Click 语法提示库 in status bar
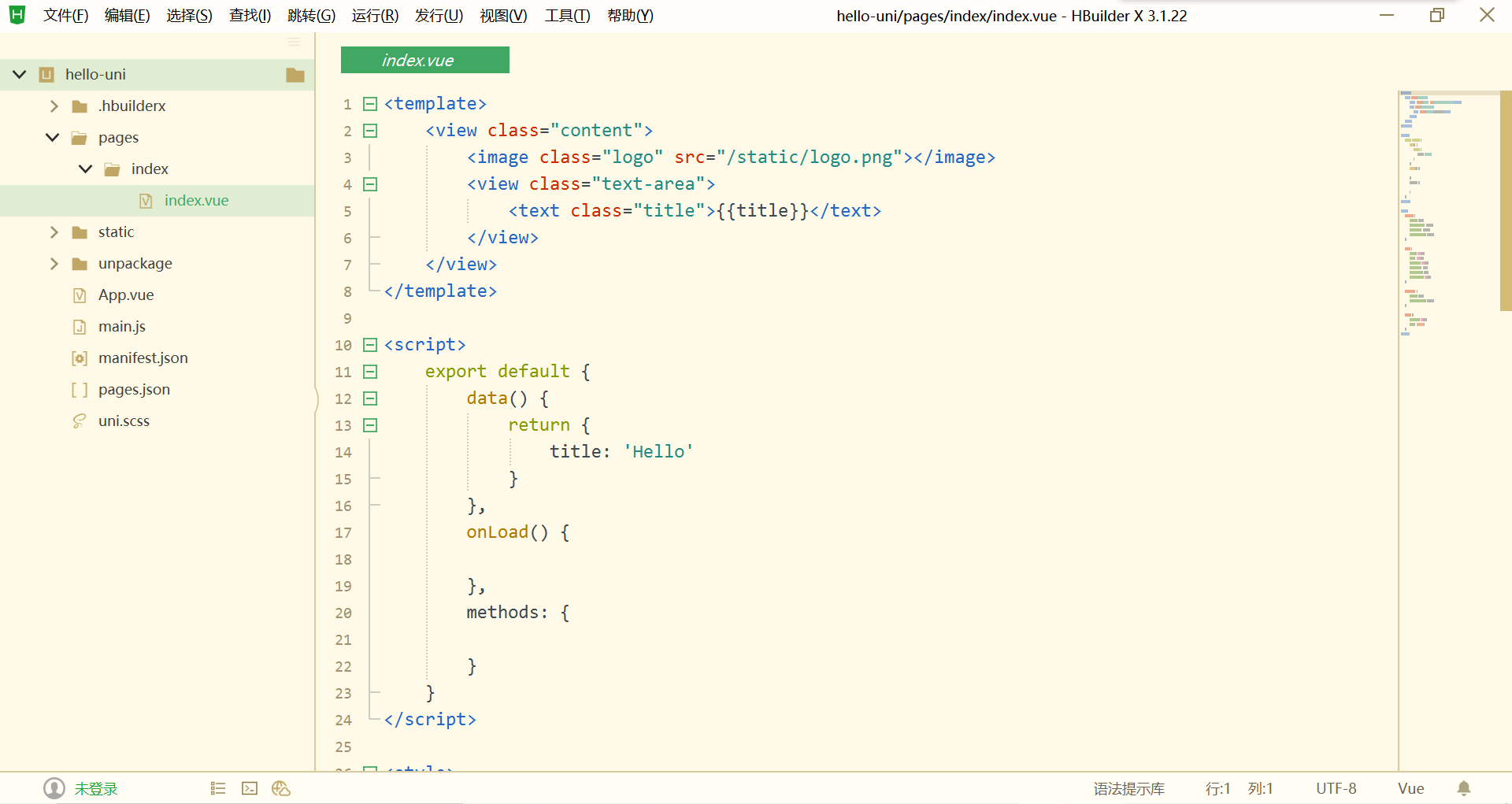Image resolution: width=1512 pixels, height=804 pixels. (x=1128, y=788)
